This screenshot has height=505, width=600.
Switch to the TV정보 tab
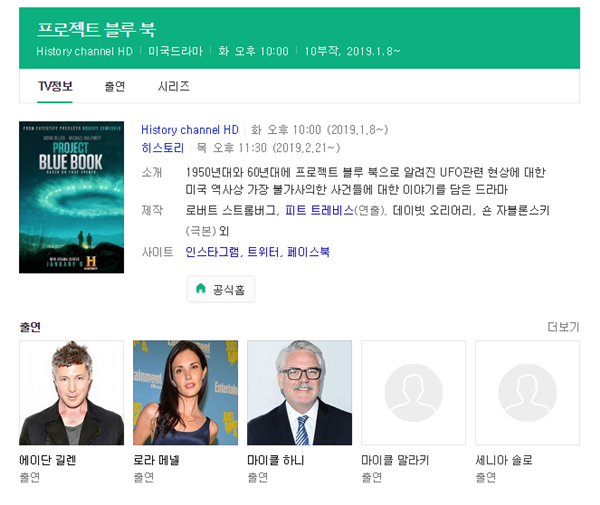(55, 86)
